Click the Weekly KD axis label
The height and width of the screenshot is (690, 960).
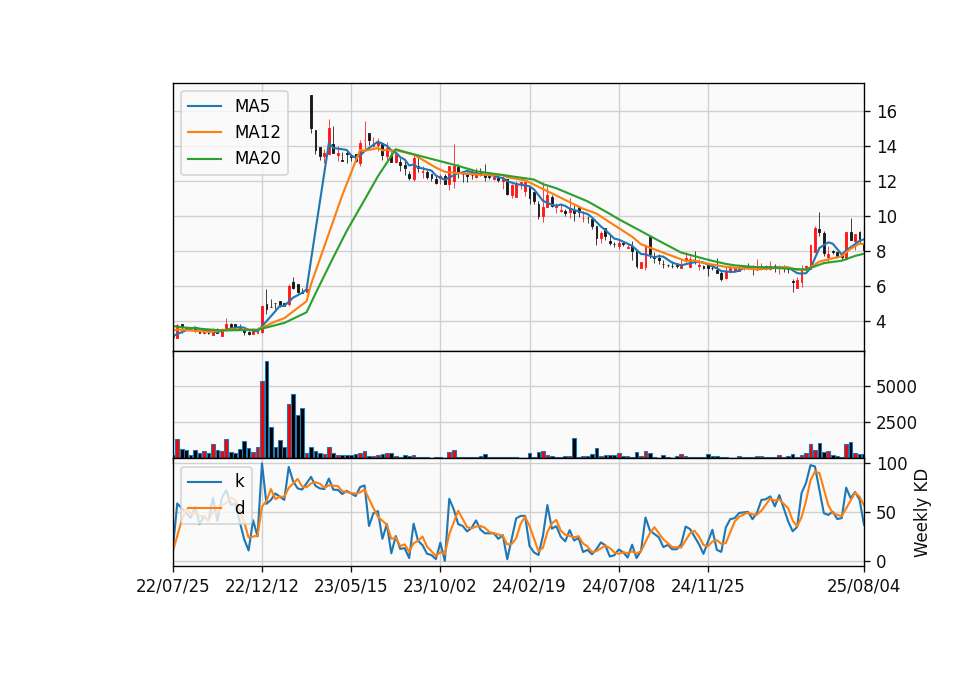point(920,513)
